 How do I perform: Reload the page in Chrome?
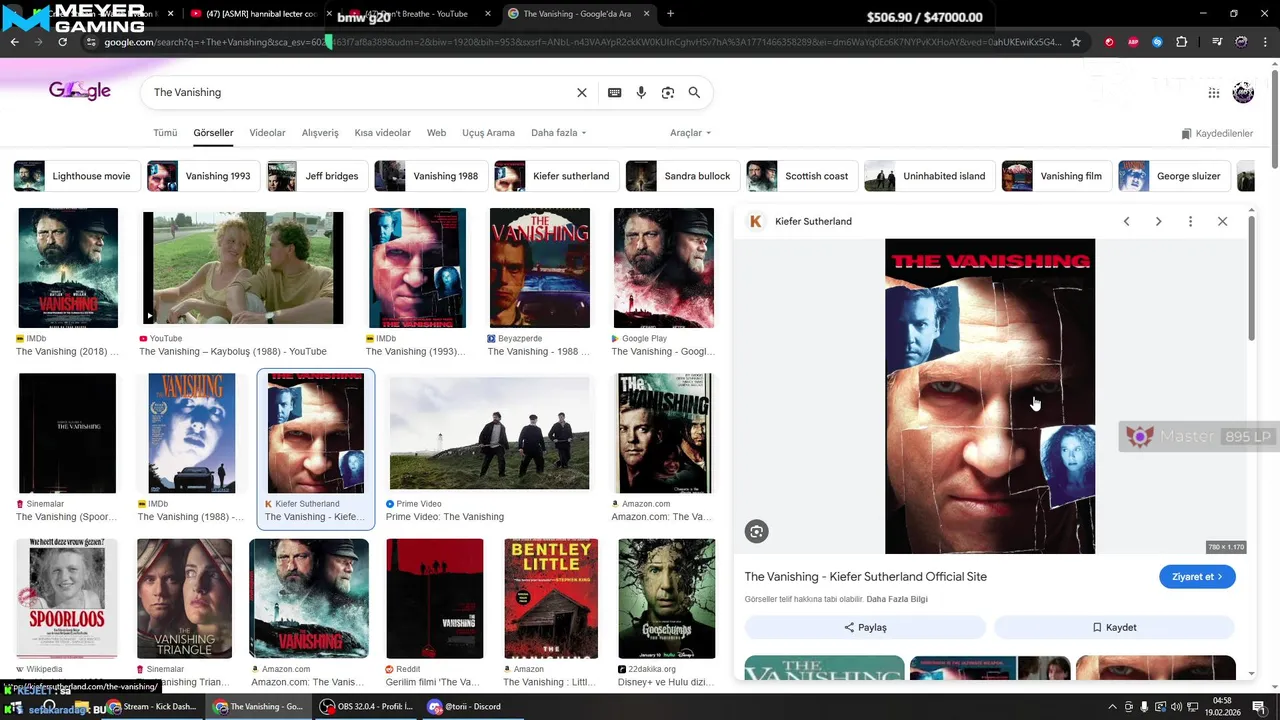tap(63, 42)
